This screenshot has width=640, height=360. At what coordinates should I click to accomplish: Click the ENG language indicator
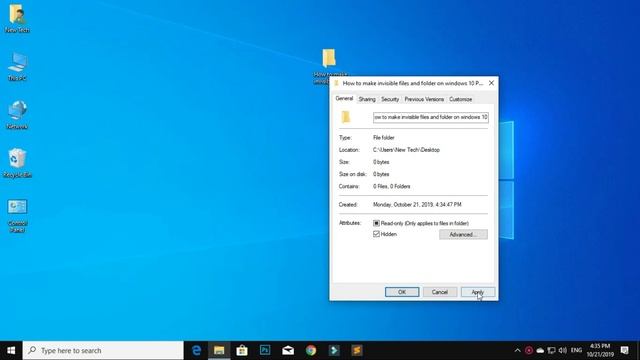576,350
